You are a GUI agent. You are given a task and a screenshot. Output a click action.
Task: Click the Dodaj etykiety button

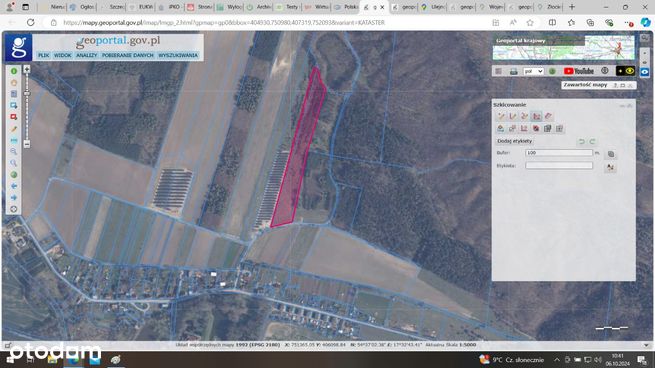[515, 141]
